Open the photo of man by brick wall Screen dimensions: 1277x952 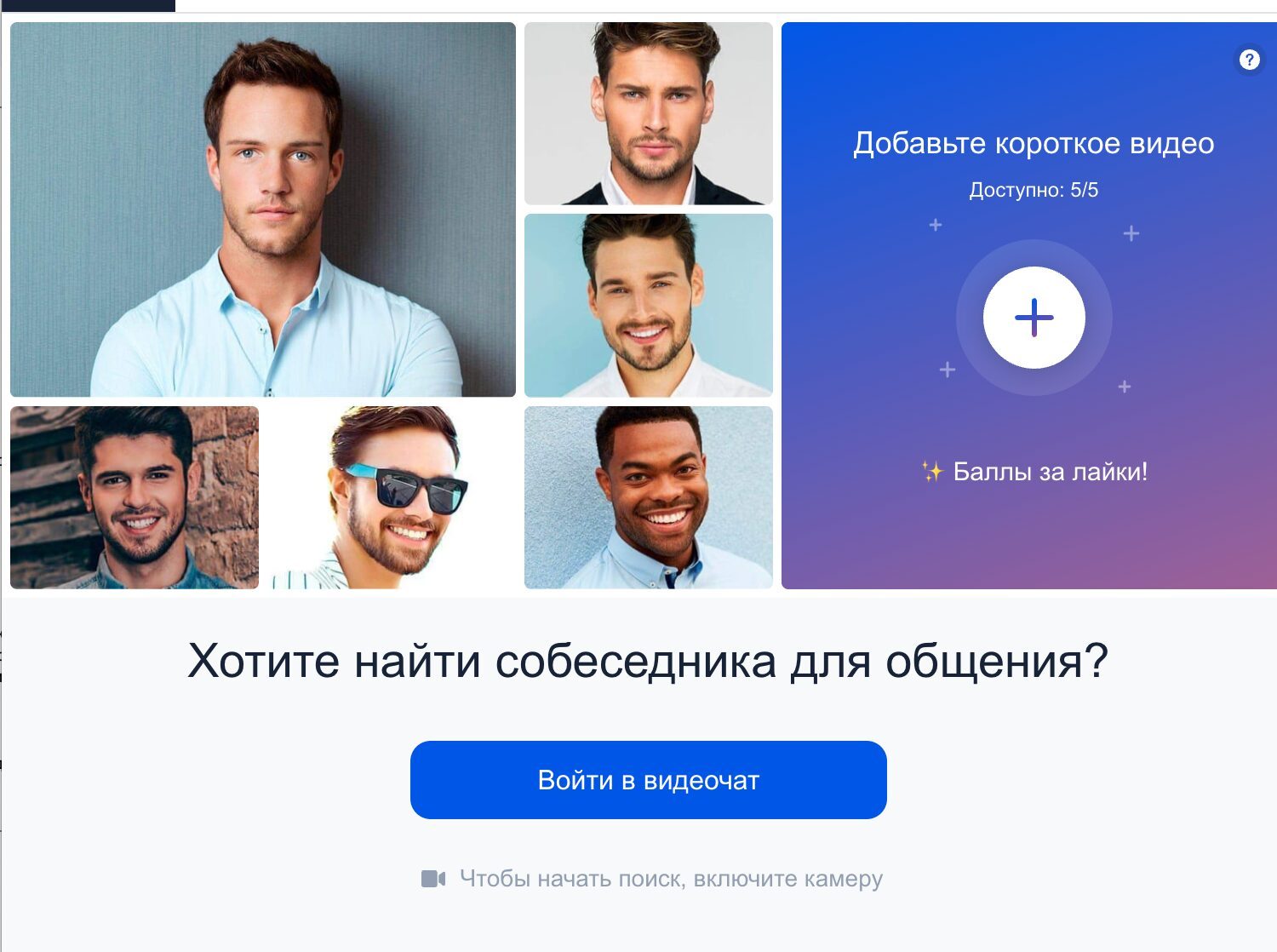coord(135,497)
